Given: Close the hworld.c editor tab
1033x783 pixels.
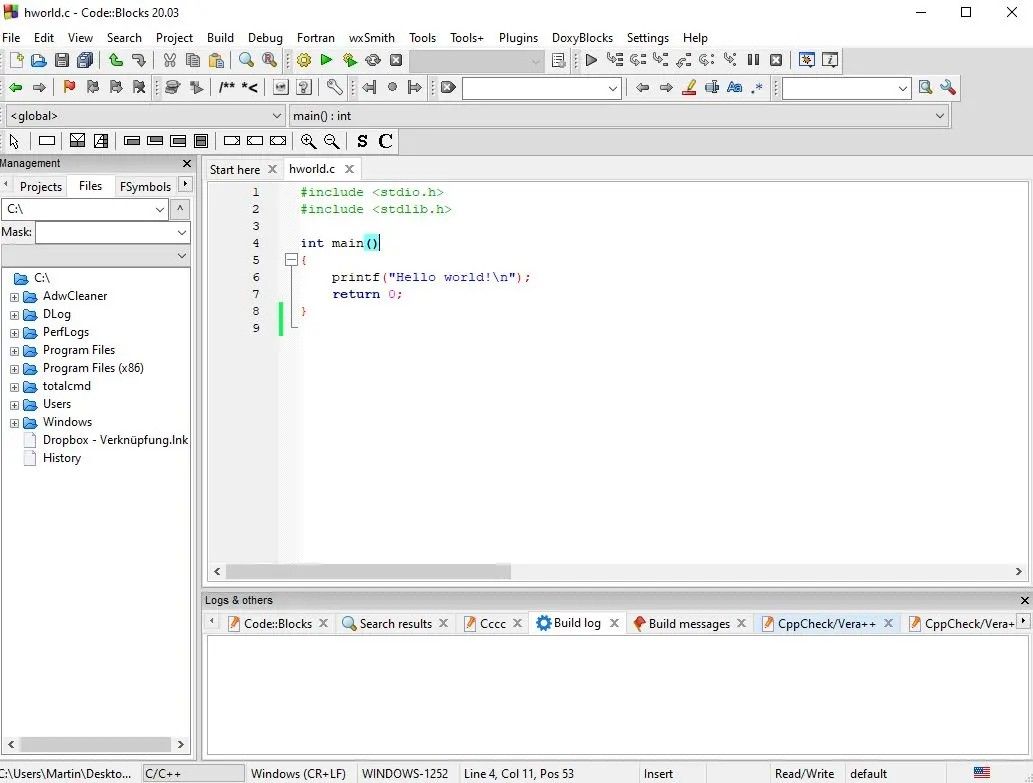Looking at the screenshot, I should point(349,170).
